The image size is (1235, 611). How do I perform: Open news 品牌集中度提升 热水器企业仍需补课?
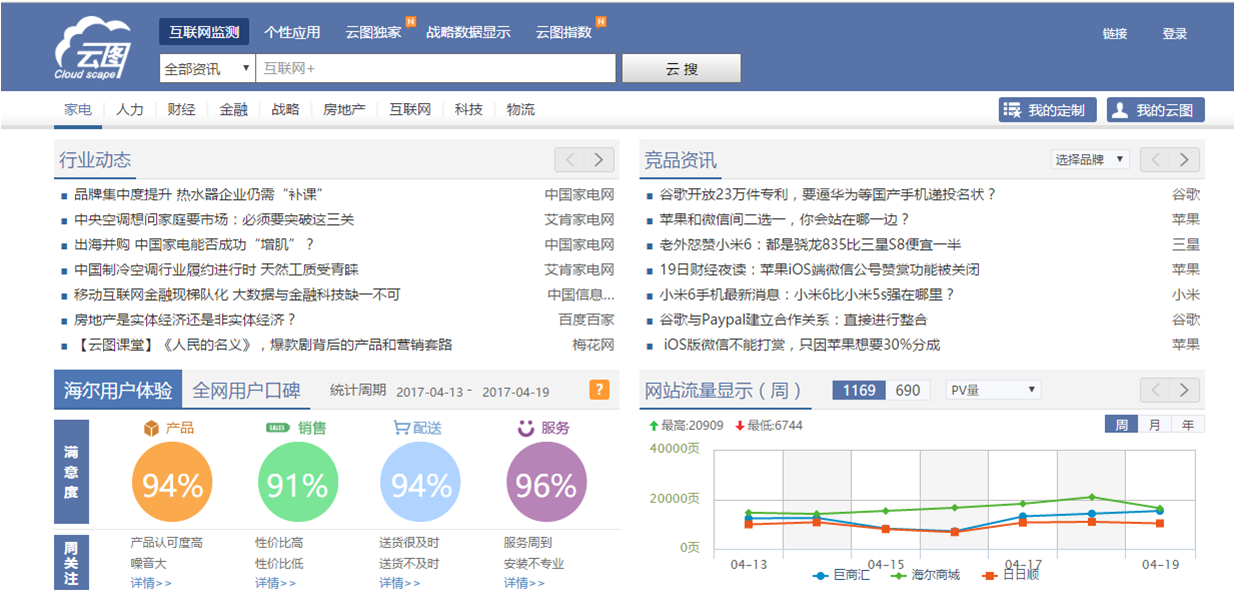199,195
